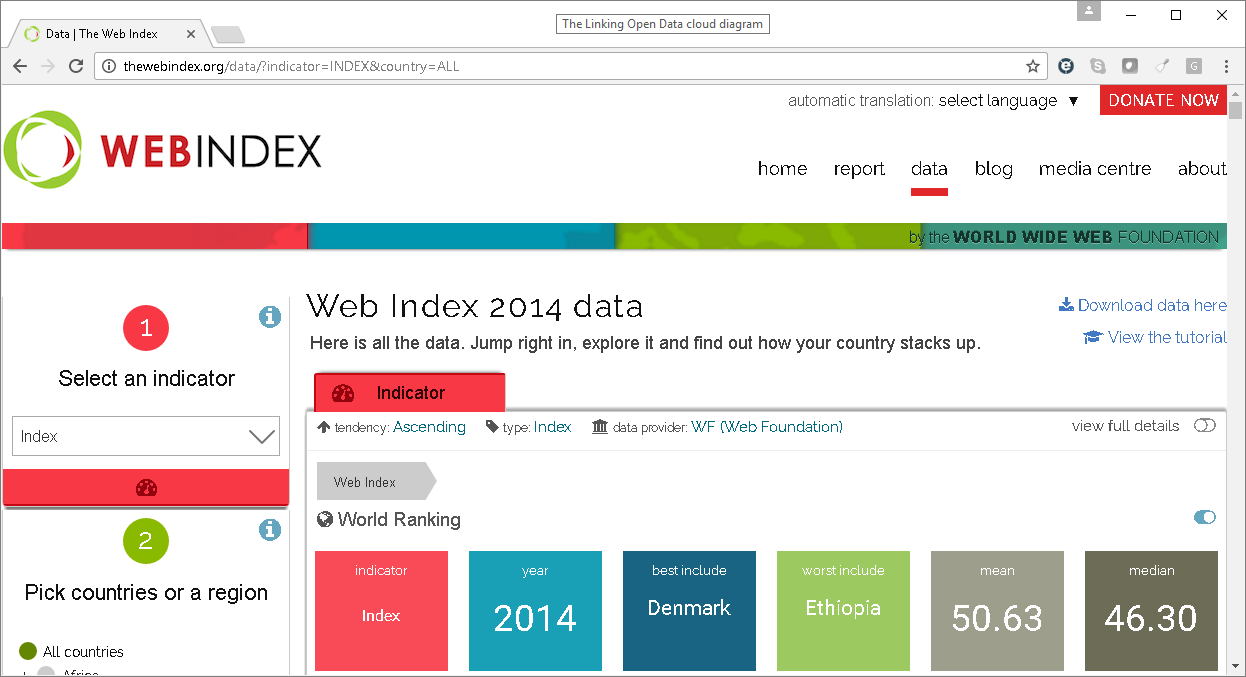This screenshot has width=1246, height=677.
Task: Click the browser back arrow
Action: point(20,66)
